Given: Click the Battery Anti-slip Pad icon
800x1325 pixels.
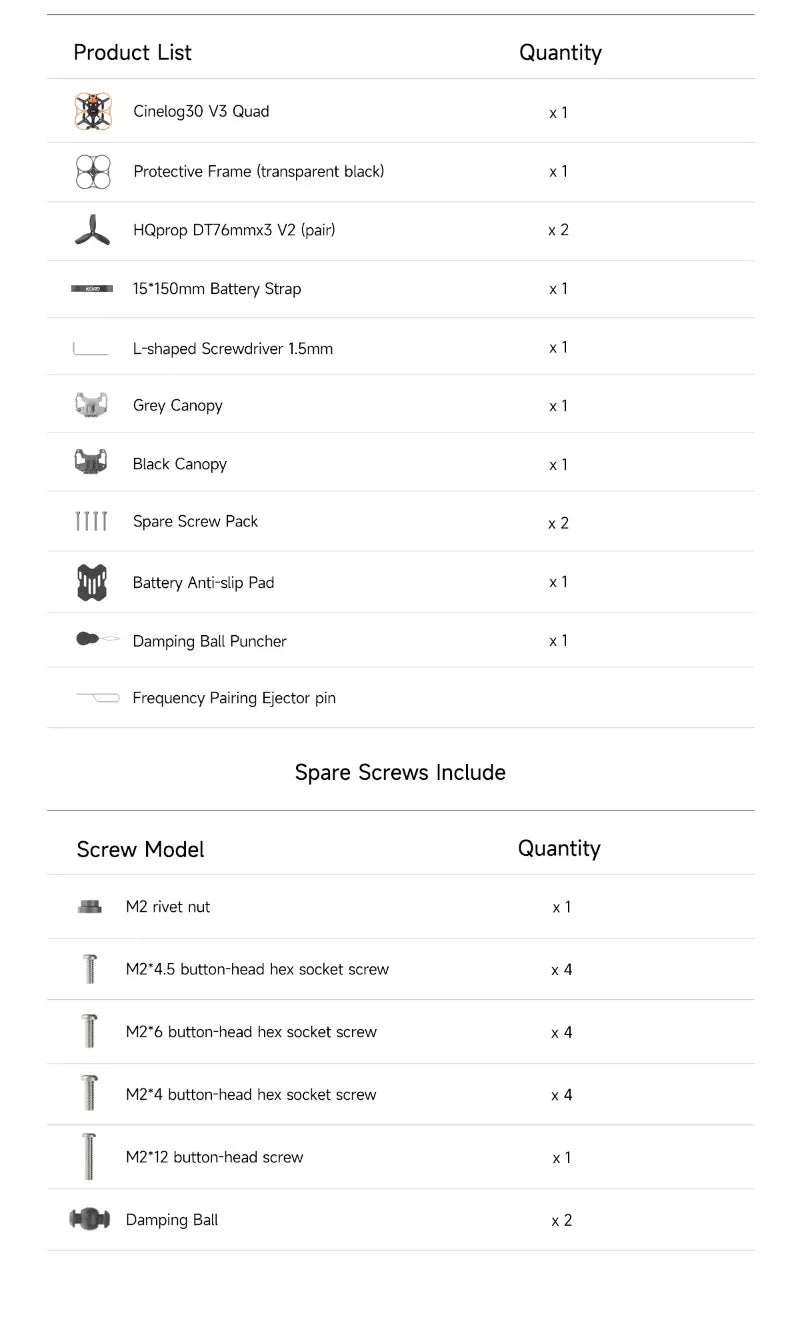Looking at the screenshot, I should (91, 582).
